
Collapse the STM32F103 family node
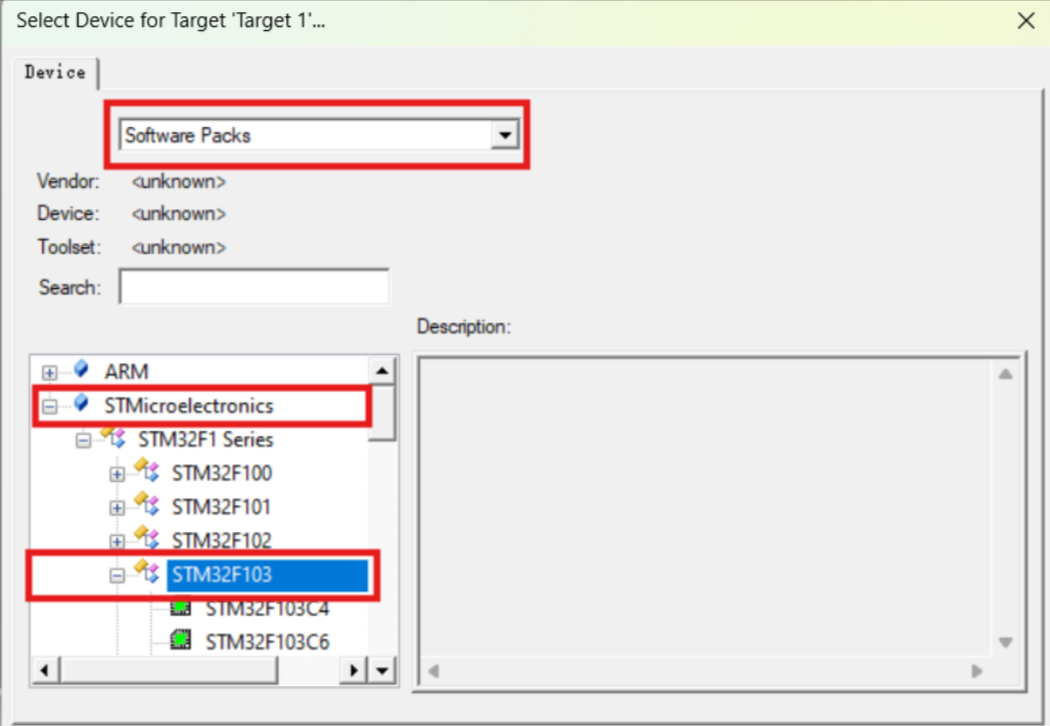click(x=117, y=575)
